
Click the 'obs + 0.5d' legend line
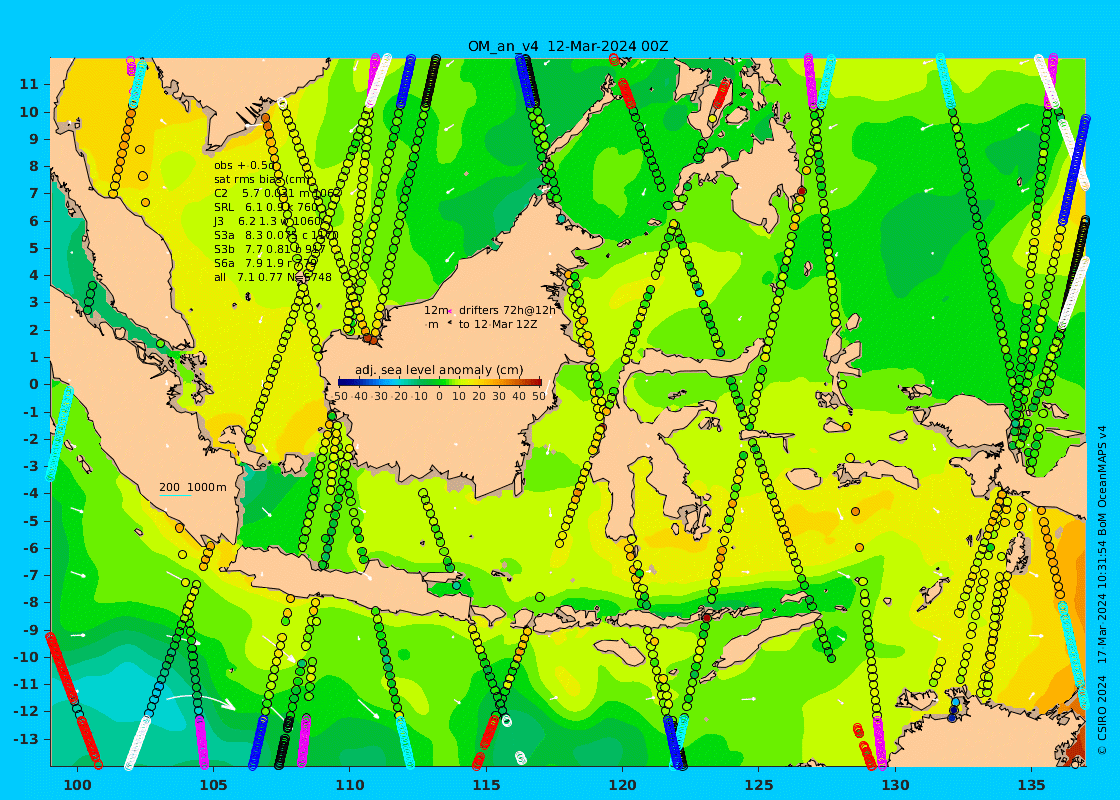(x=244, y=166)
